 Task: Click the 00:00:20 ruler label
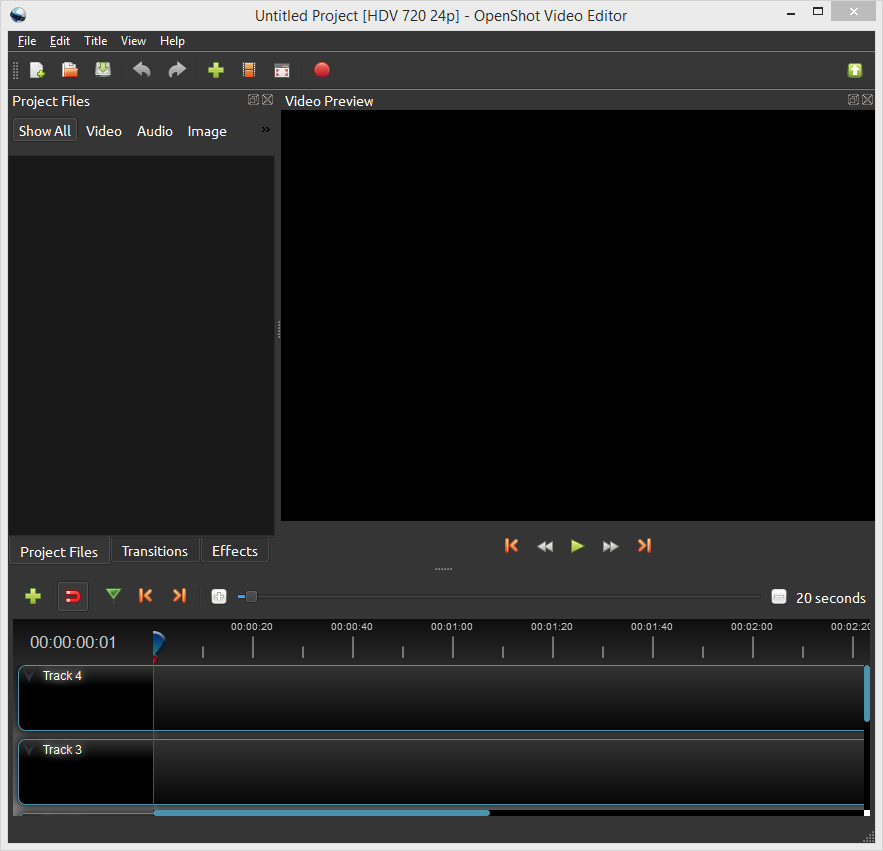point(252,626)
